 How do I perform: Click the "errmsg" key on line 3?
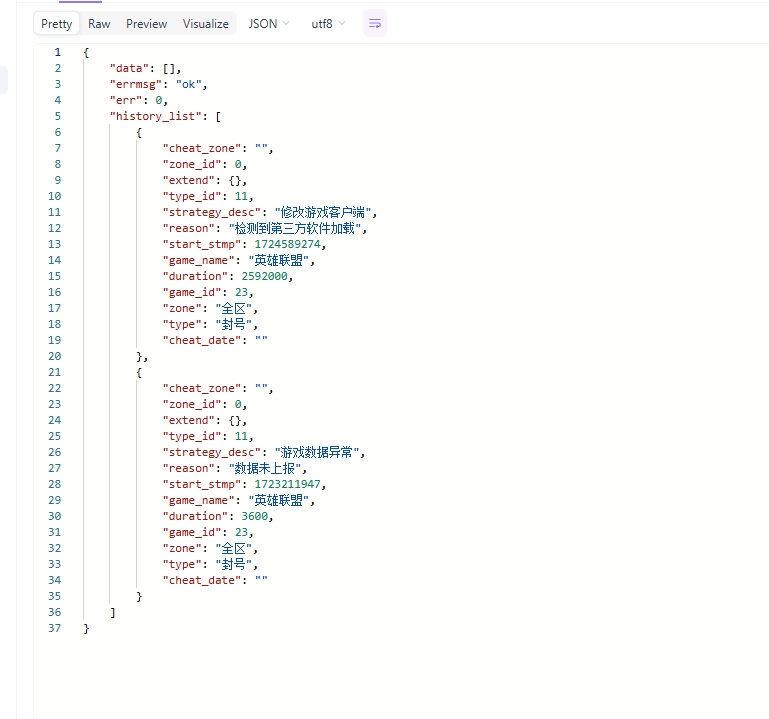click(x=136, y=84)
